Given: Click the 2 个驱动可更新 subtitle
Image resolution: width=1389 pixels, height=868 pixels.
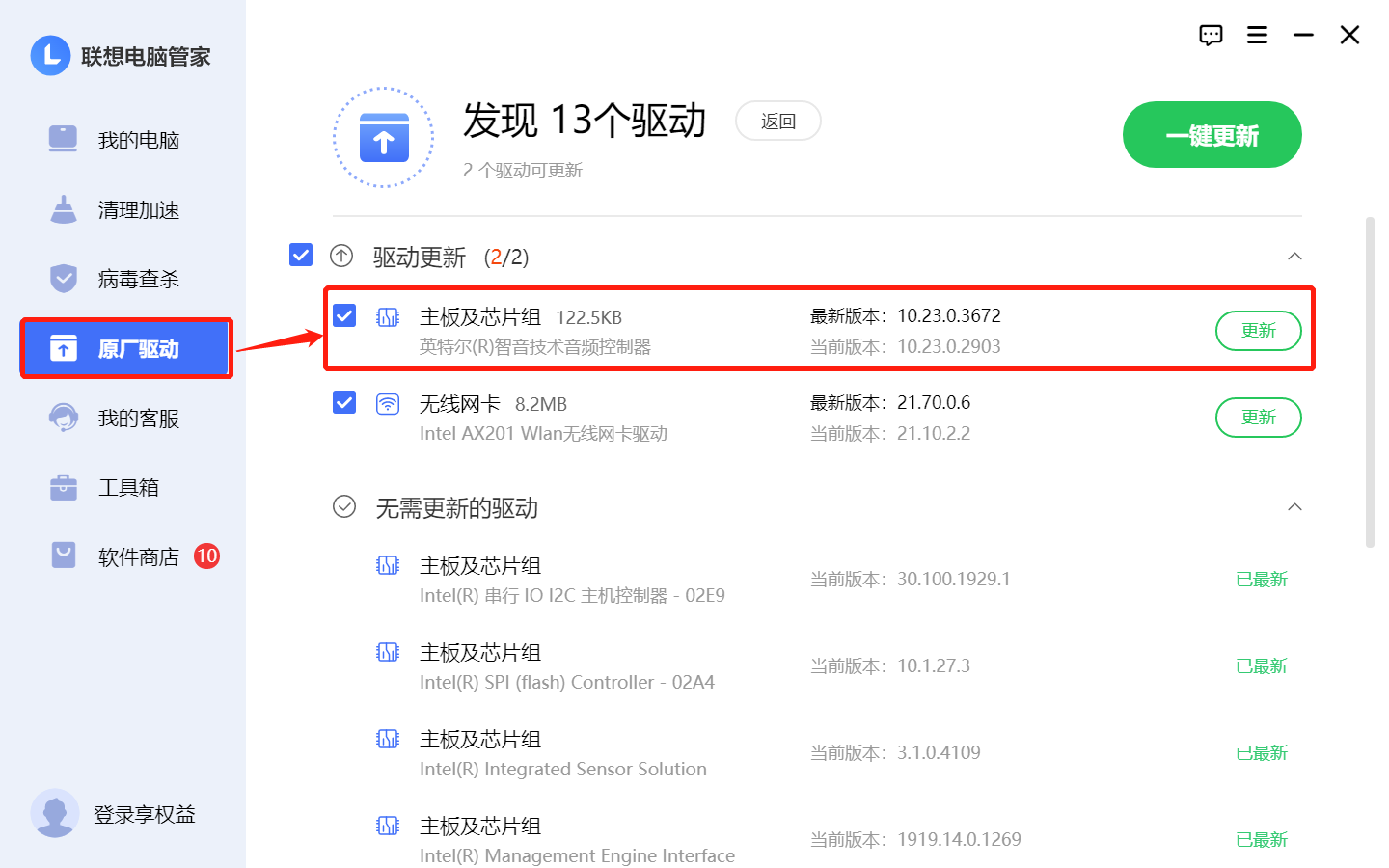Looking at the screenshot, I should [x=523, y=171].
